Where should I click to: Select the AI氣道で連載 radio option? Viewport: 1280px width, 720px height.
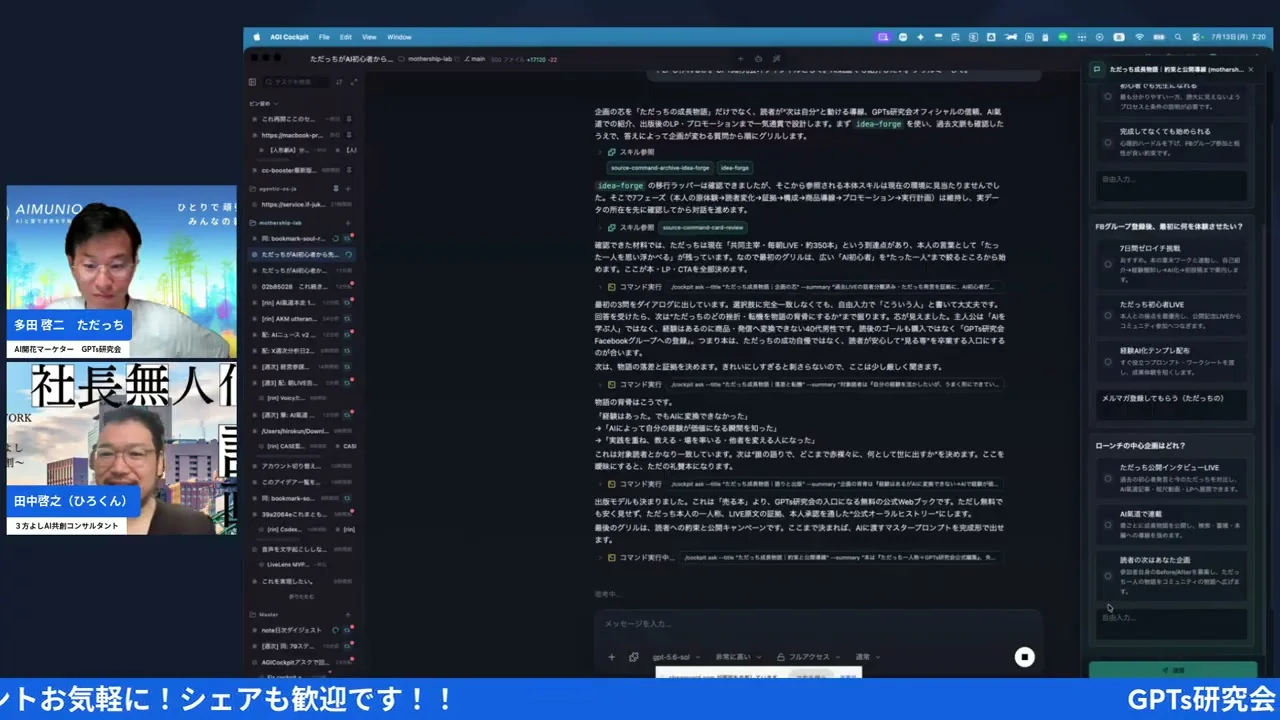pos(1107,525)
